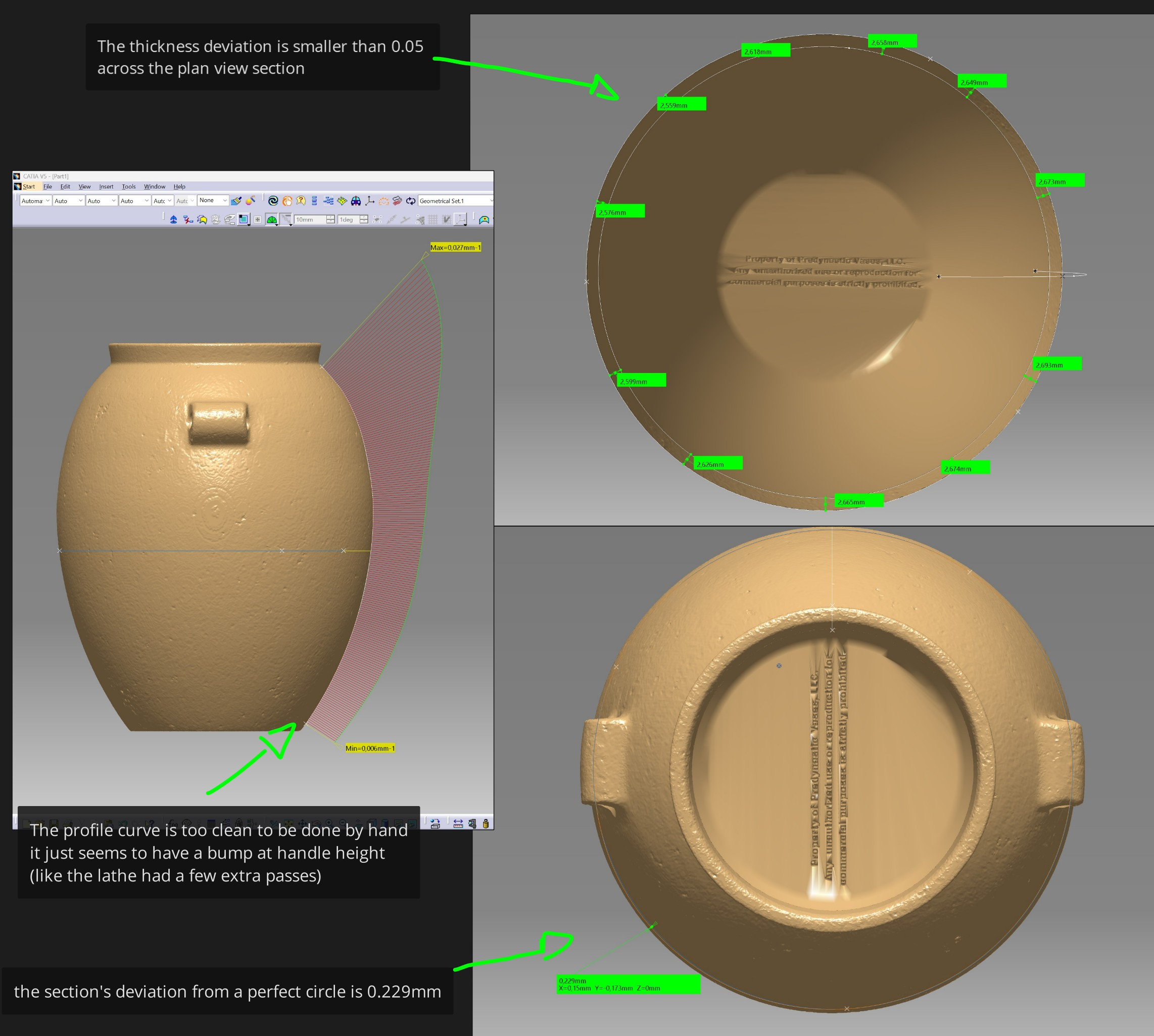
Task: Open the None layer dropdown
Action: pyautogui.click(x=225, y=200)
